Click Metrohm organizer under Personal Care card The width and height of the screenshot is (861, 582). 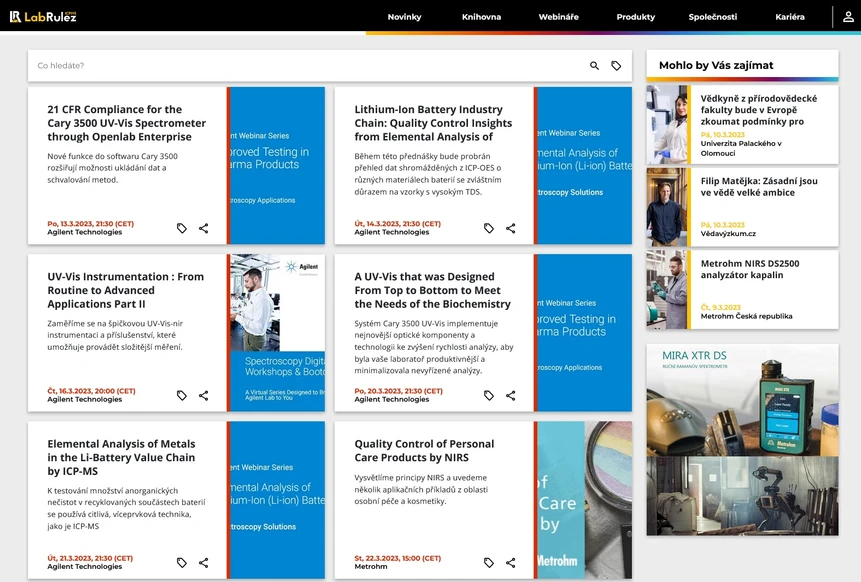click(x=371, y=566)
